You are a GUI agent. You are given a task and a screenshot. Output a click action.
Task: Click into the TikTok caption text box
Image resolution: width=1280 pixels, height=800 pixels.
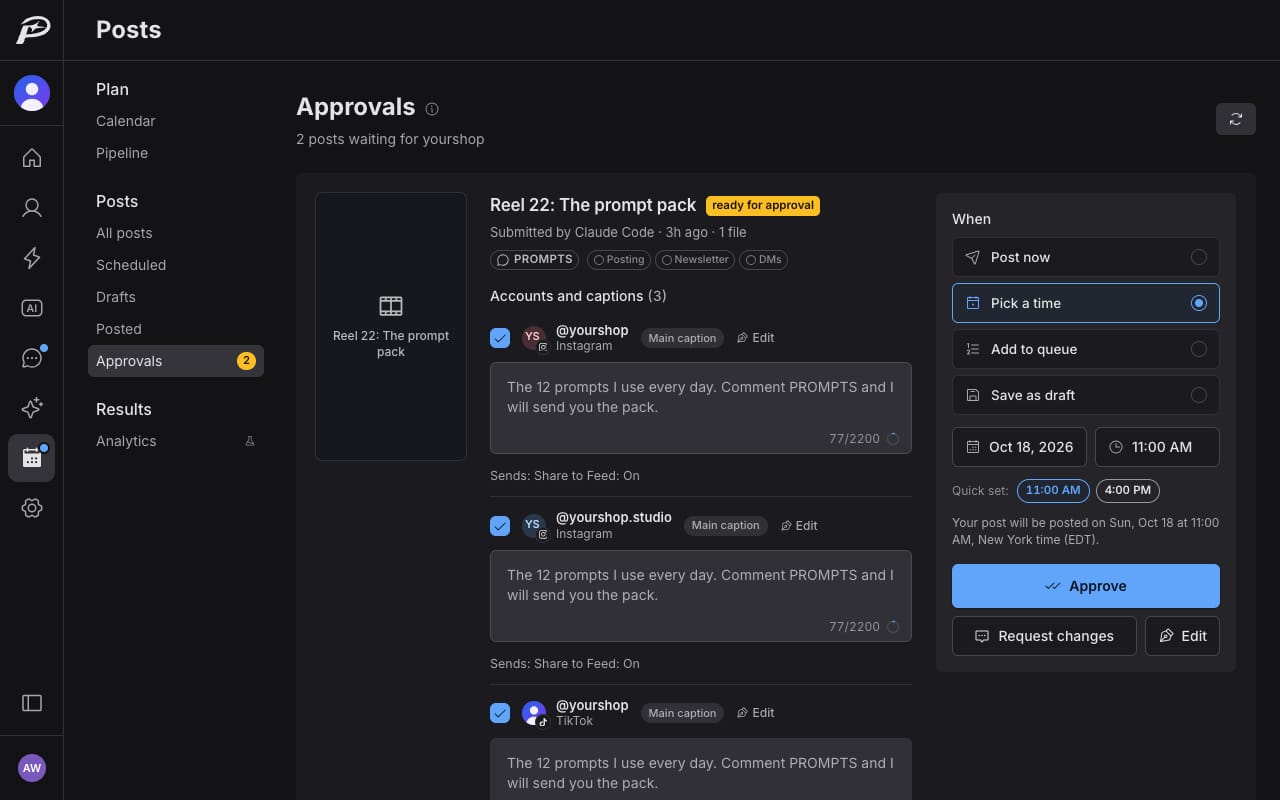coord(701,769)
